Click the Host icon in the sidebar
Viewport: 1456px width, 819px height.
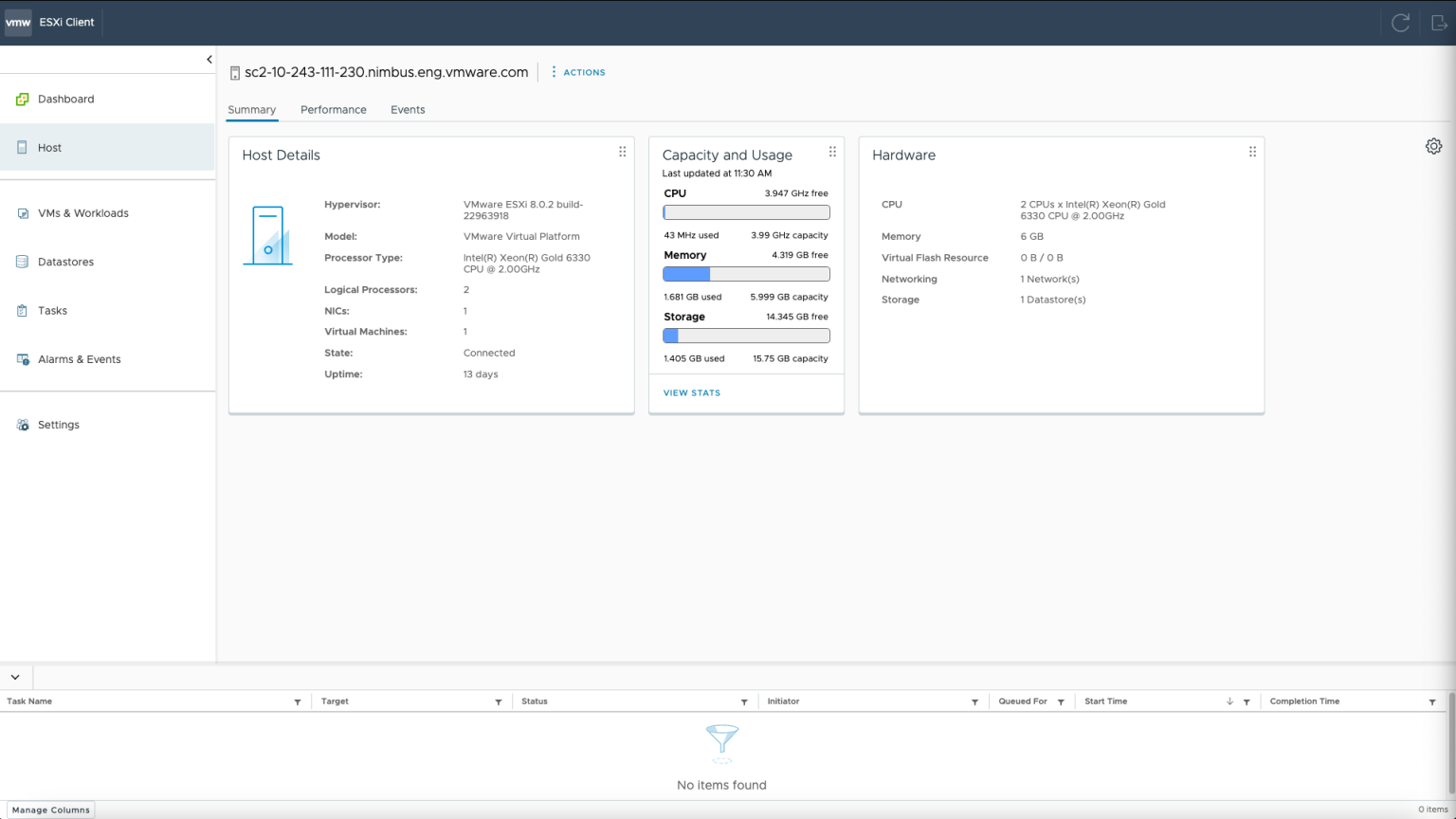22,148
